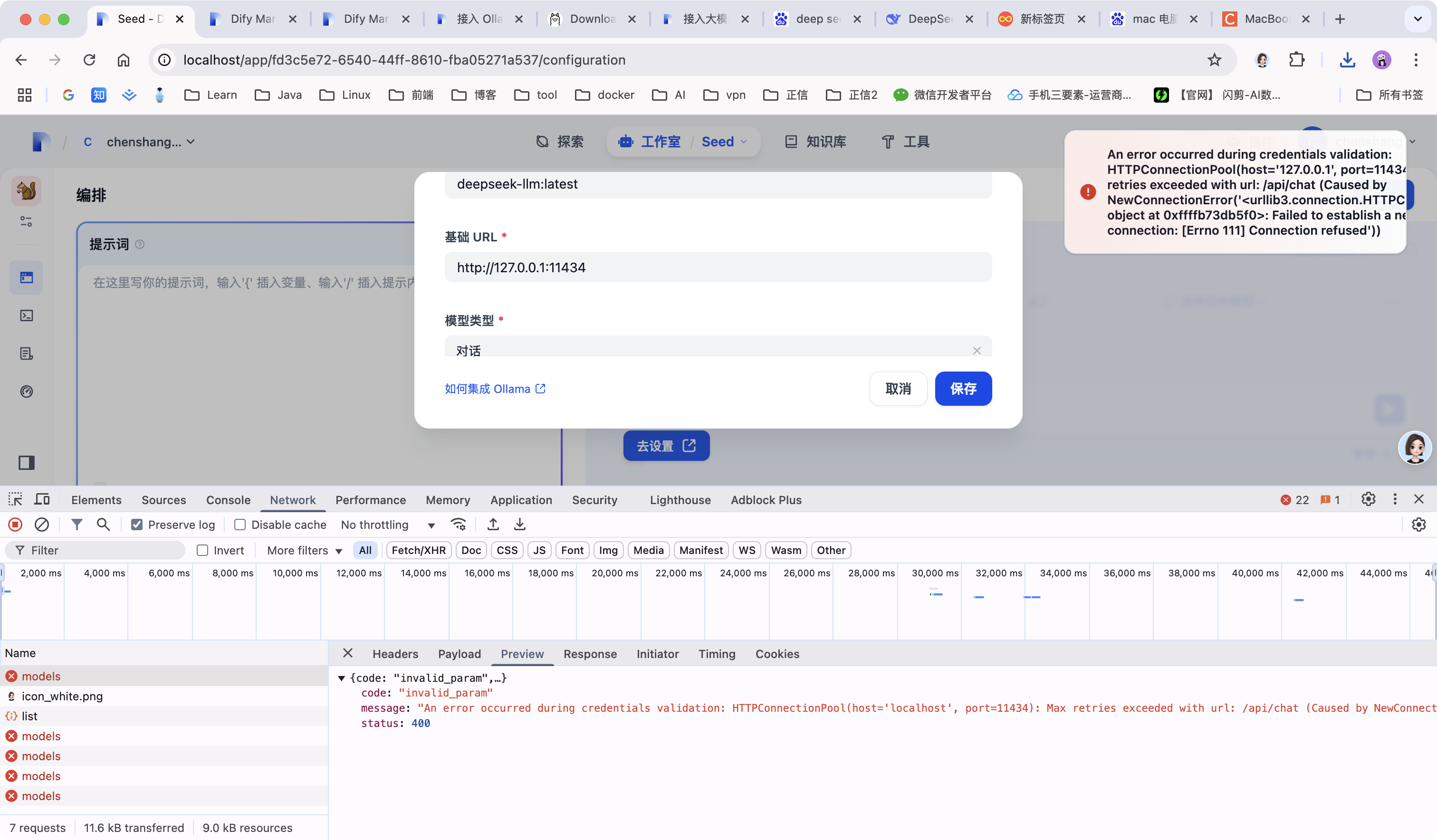Expand the More filters dropdown
The width and height of the screenshot is (1437, 840).
pyautogui.click(x=305, y=550)
